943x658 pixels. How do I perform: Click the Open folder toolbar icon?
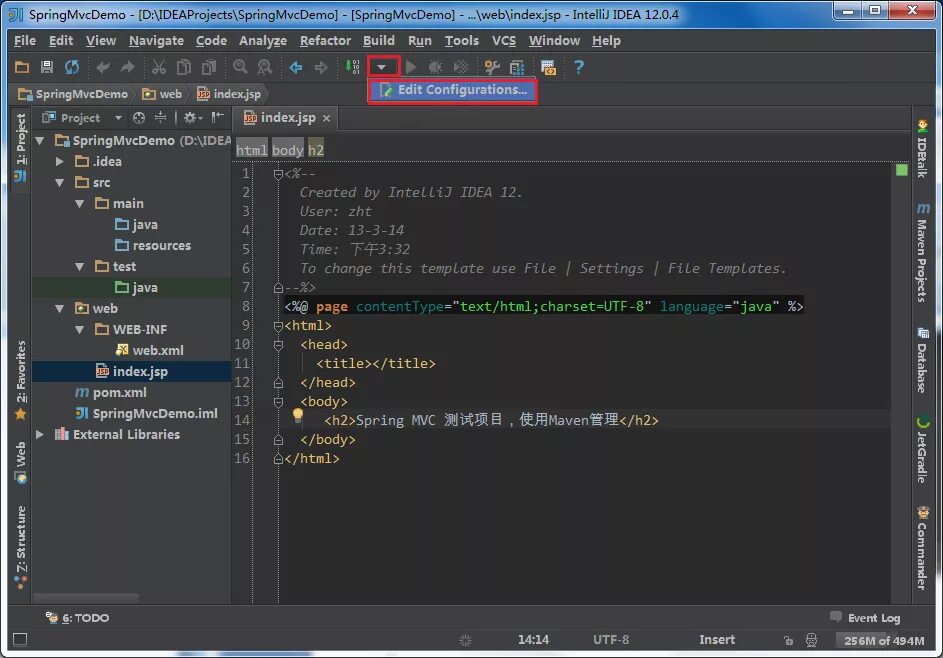(22, 67)
